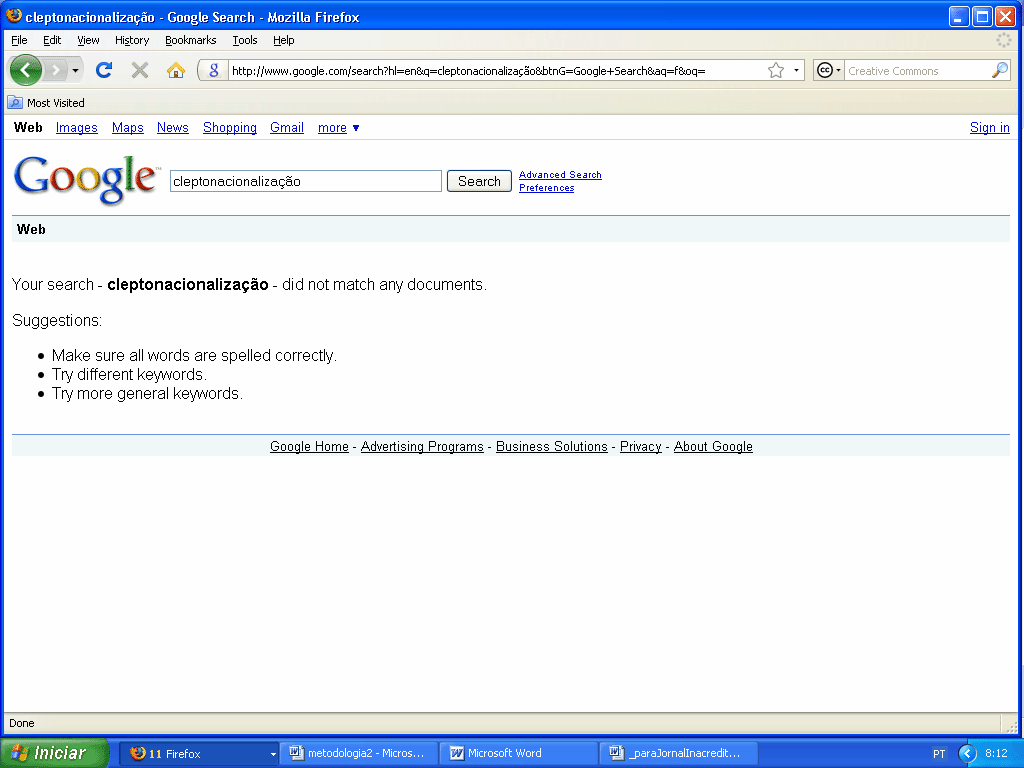This screenshot has width=1024, height=768.
Task: Click the Stop loading X icon
Action: coord(140,70)
